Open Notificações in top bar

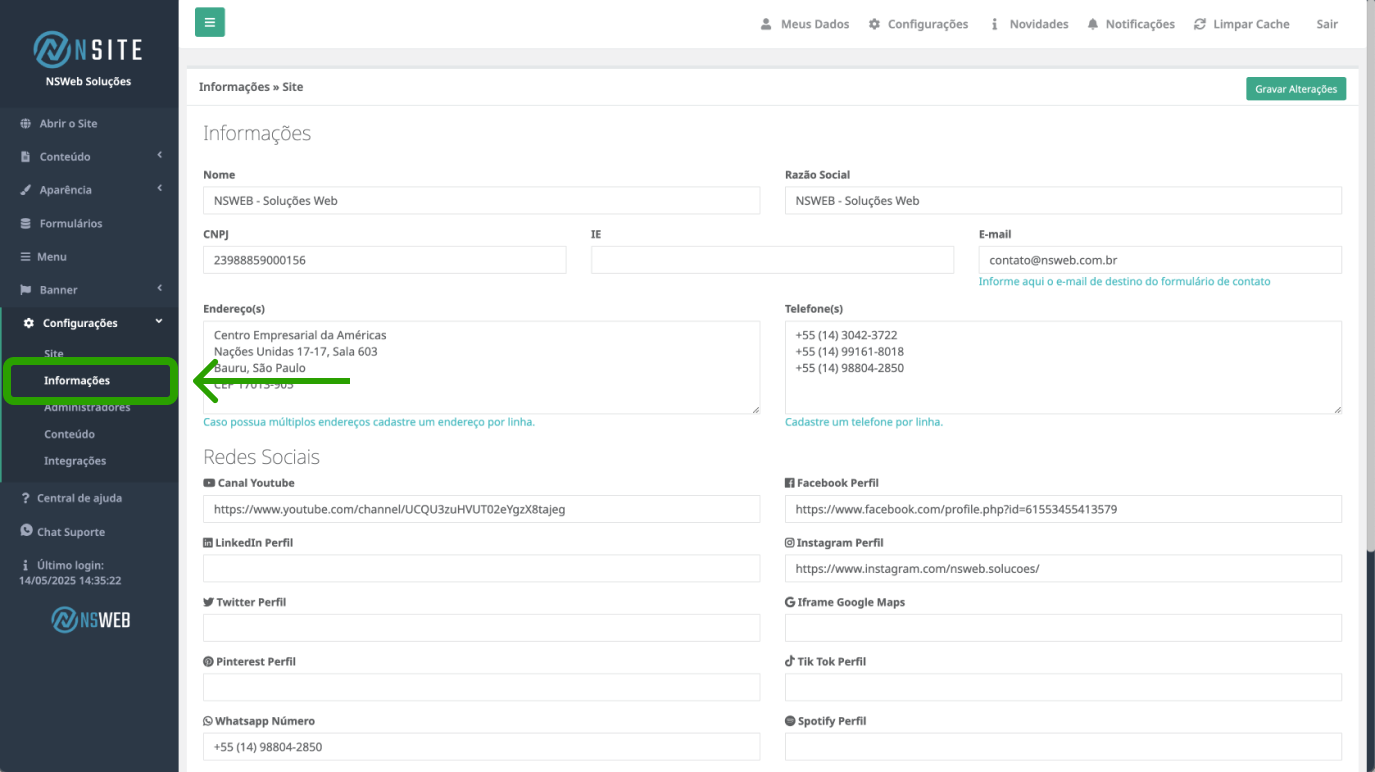[x=1140, y=24]
